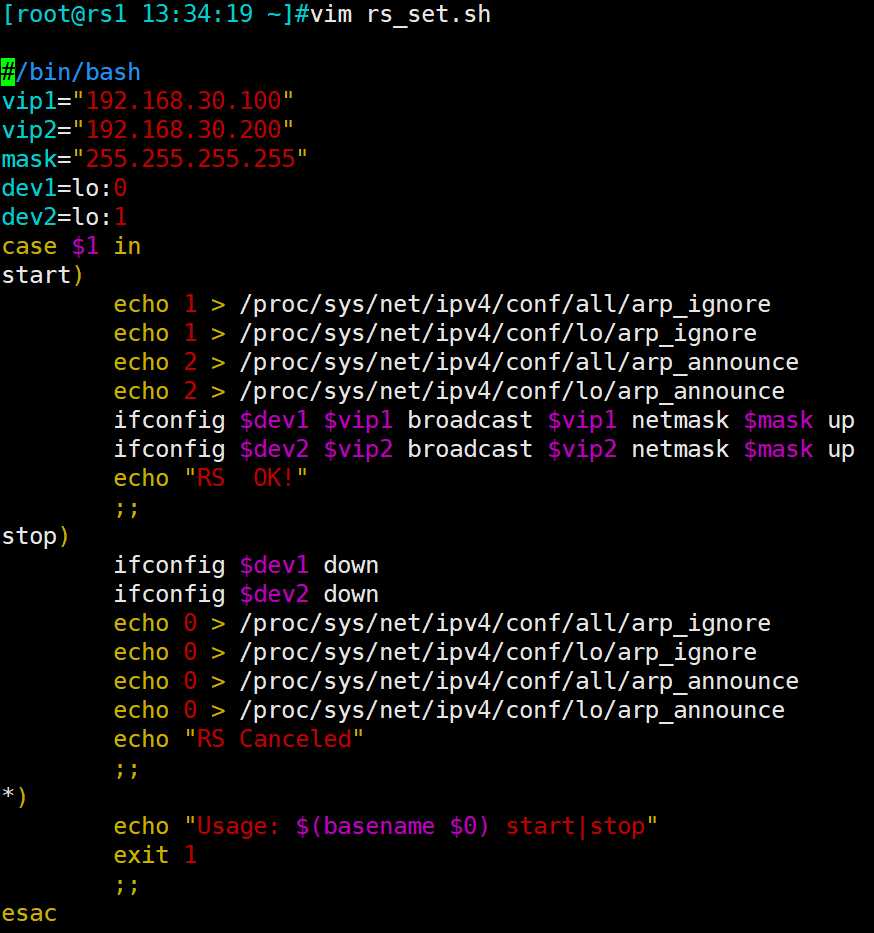Click the 'echo 0 > .../all/arp_announce' line

pos(456,681)
